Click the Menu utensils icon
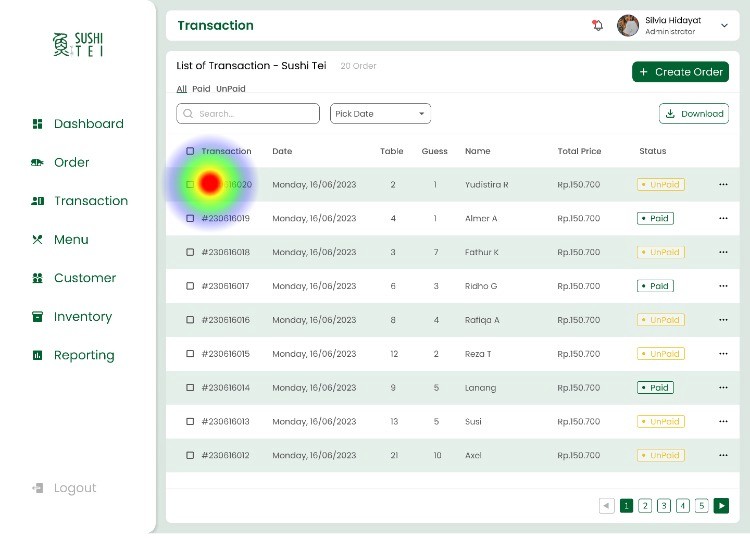The height and width of the screenshot is (538, 750). pyautogui.click(x=37, y=240)
